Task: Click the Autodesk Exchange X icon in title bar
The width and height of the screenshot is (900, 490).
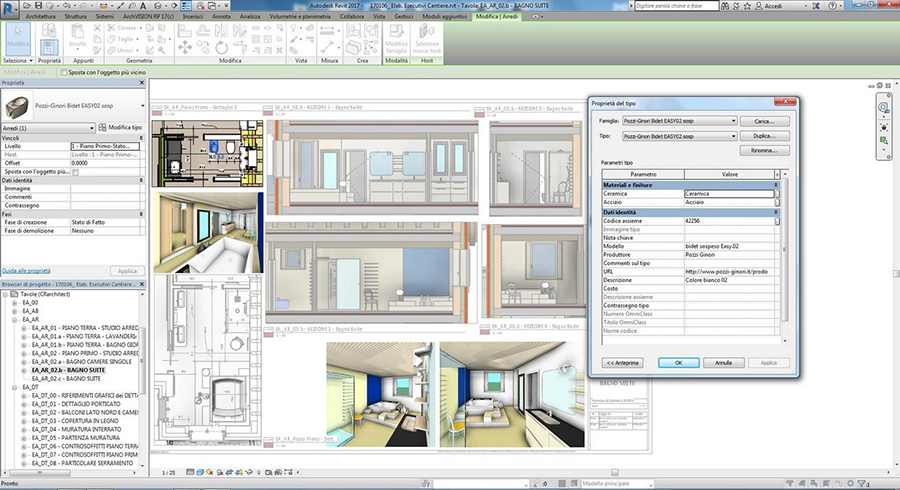Action: point(816,6)
